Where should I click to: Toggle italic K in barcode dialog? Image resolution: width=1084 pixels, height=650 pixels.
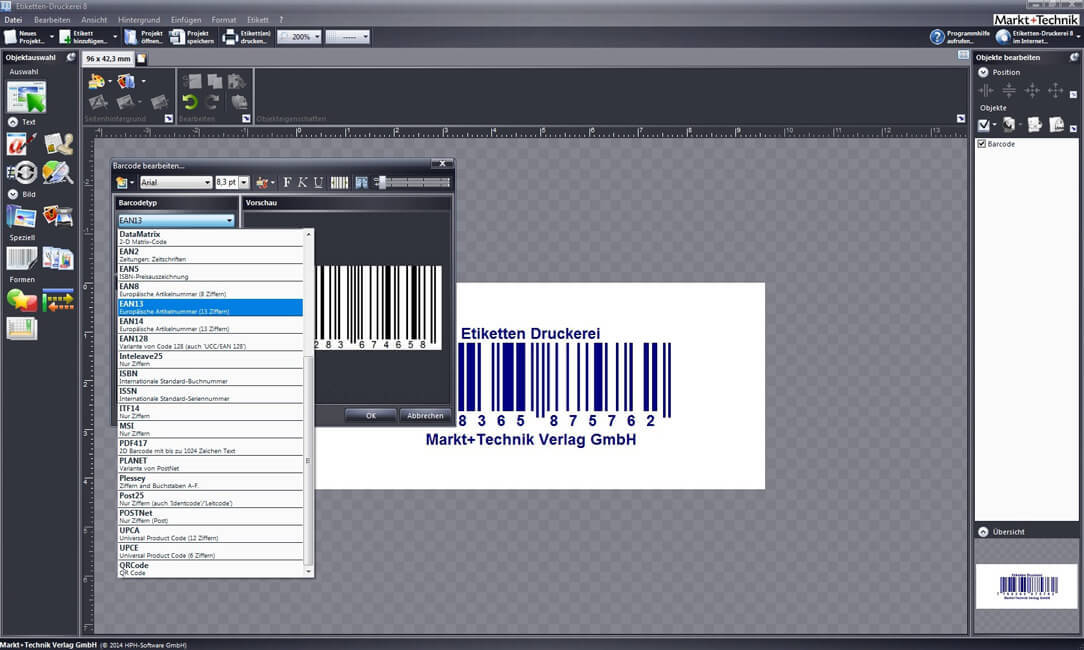coord(302,182)
